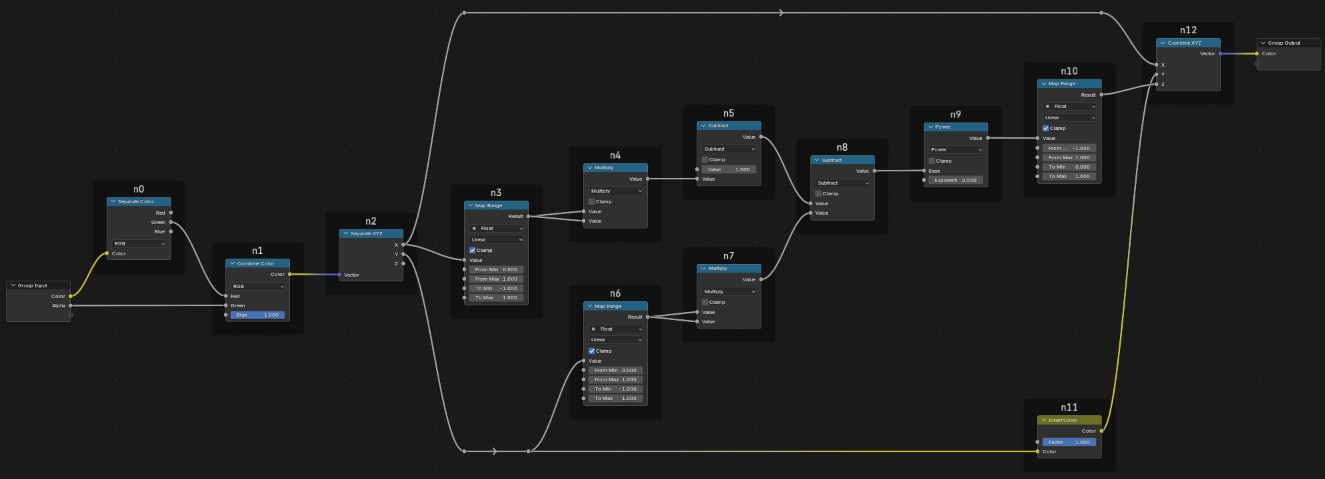This screenshot has height=479, width=1325.
Task: Uncheck Clamp in n10 Map Range node
Action: point(1045,128)
